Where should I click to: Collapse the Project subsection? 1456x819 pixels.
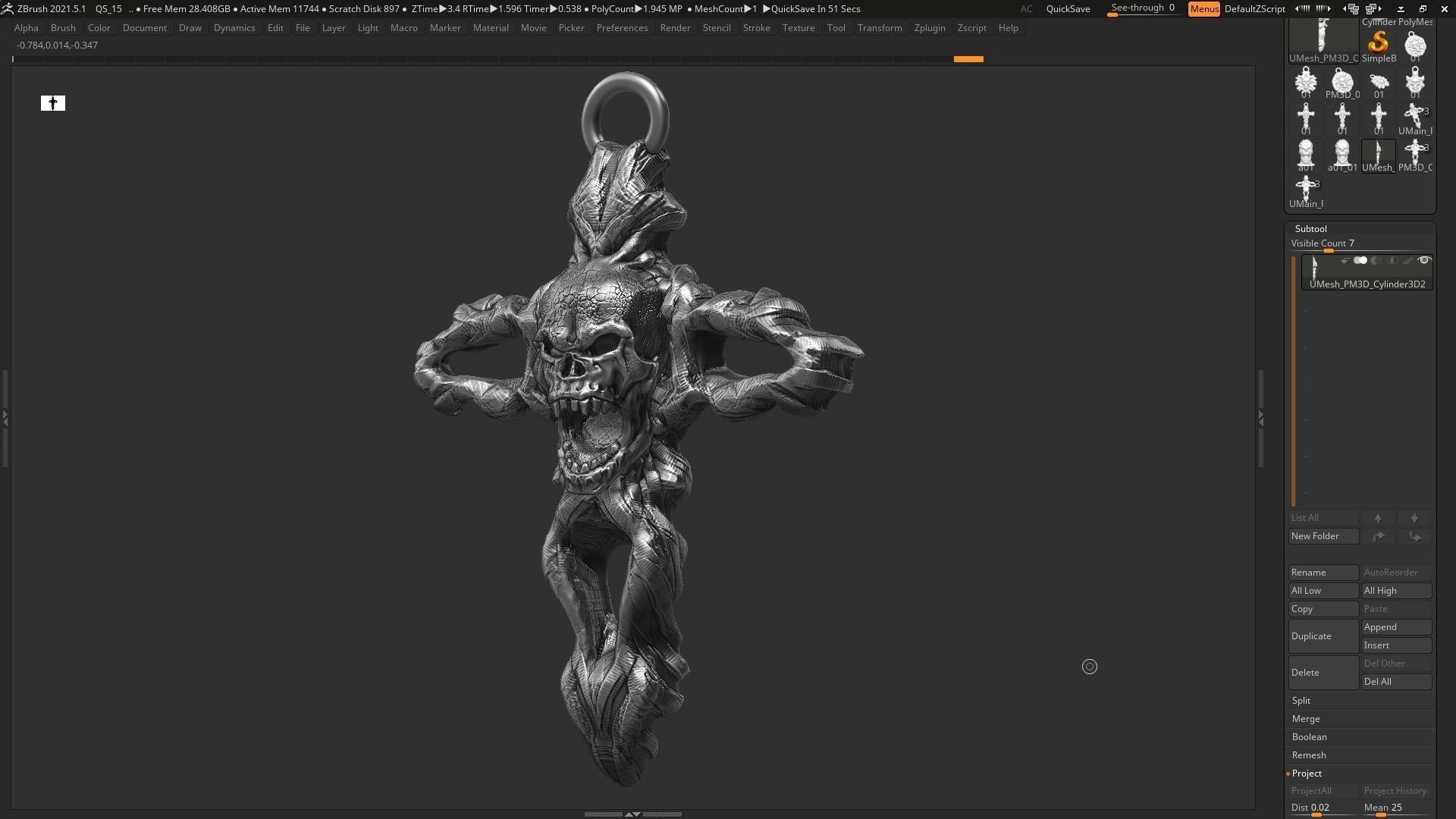click(1307, 773)
